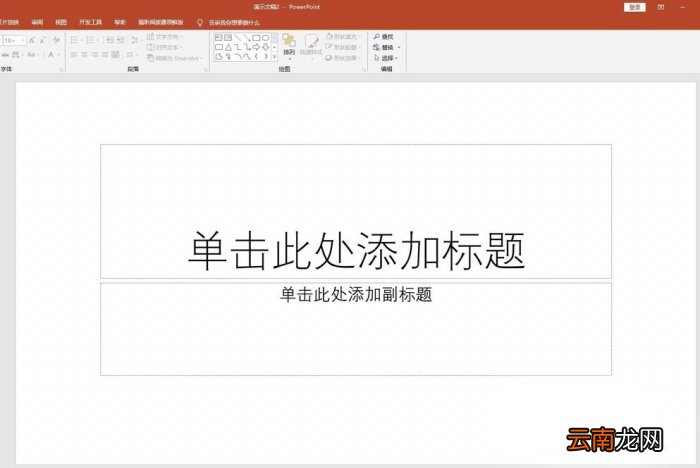
Task: Expand the shapes gallery with the More arrow
Action: 275,57
